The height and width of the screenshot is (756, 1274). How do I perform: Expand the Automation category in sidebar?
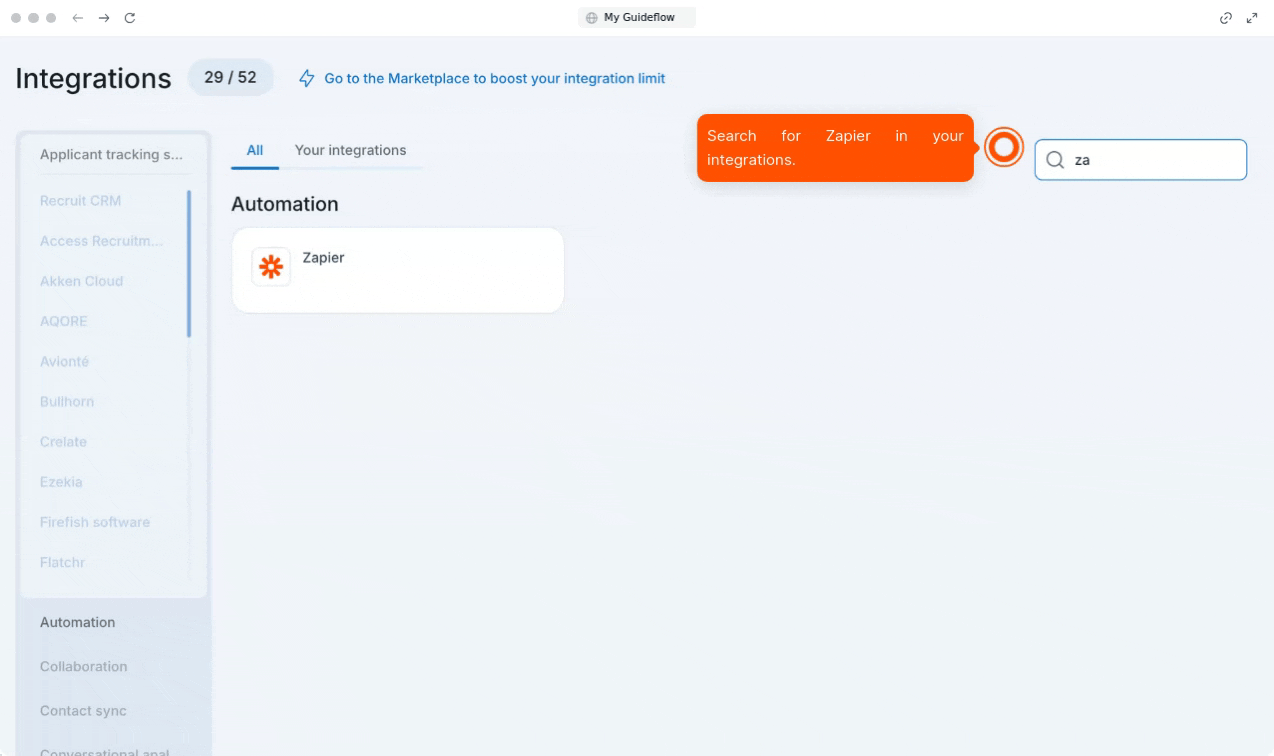click(78, 622)
